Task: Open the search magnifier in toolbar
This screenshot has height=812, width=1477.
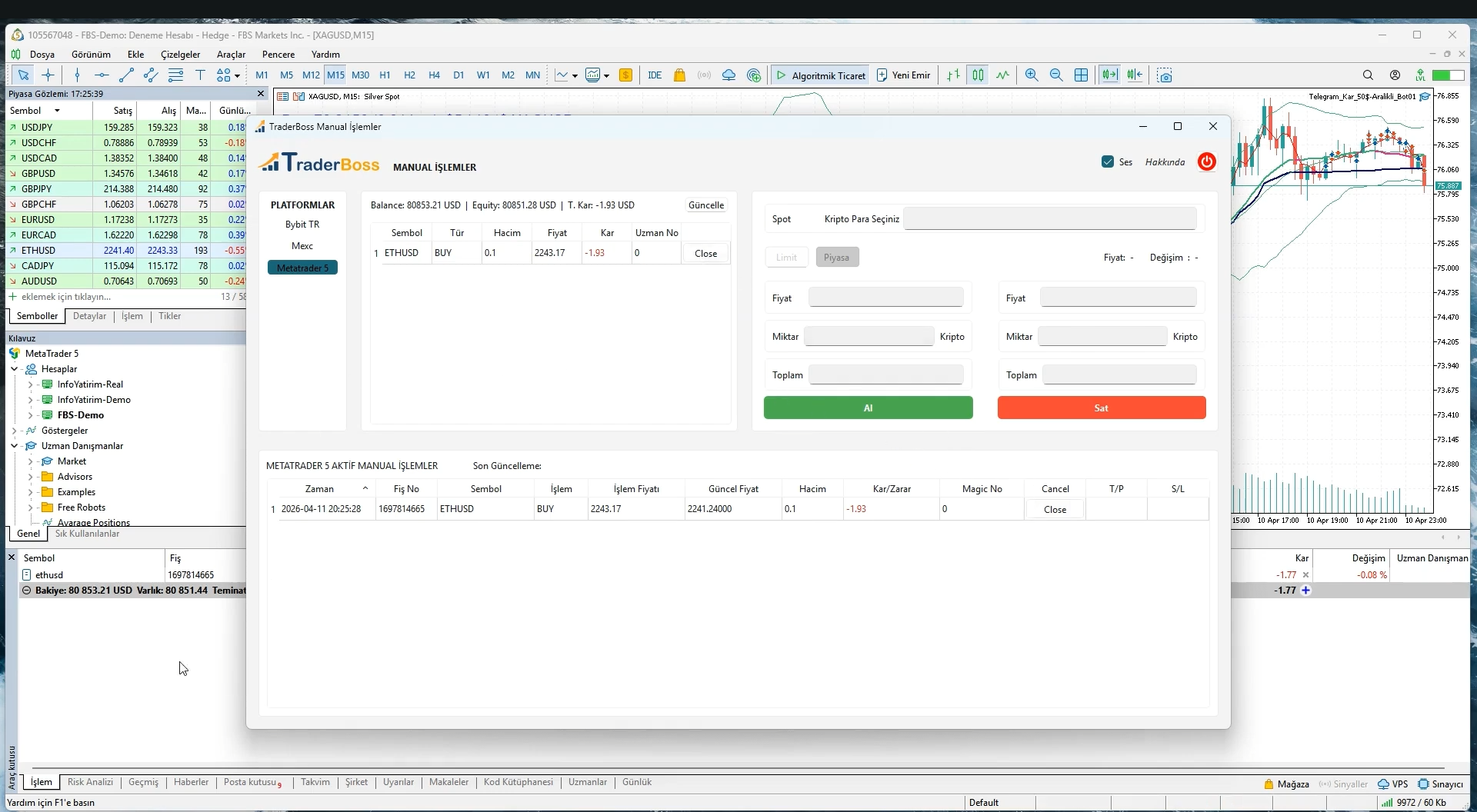Action: click(x=1368, y=75)
